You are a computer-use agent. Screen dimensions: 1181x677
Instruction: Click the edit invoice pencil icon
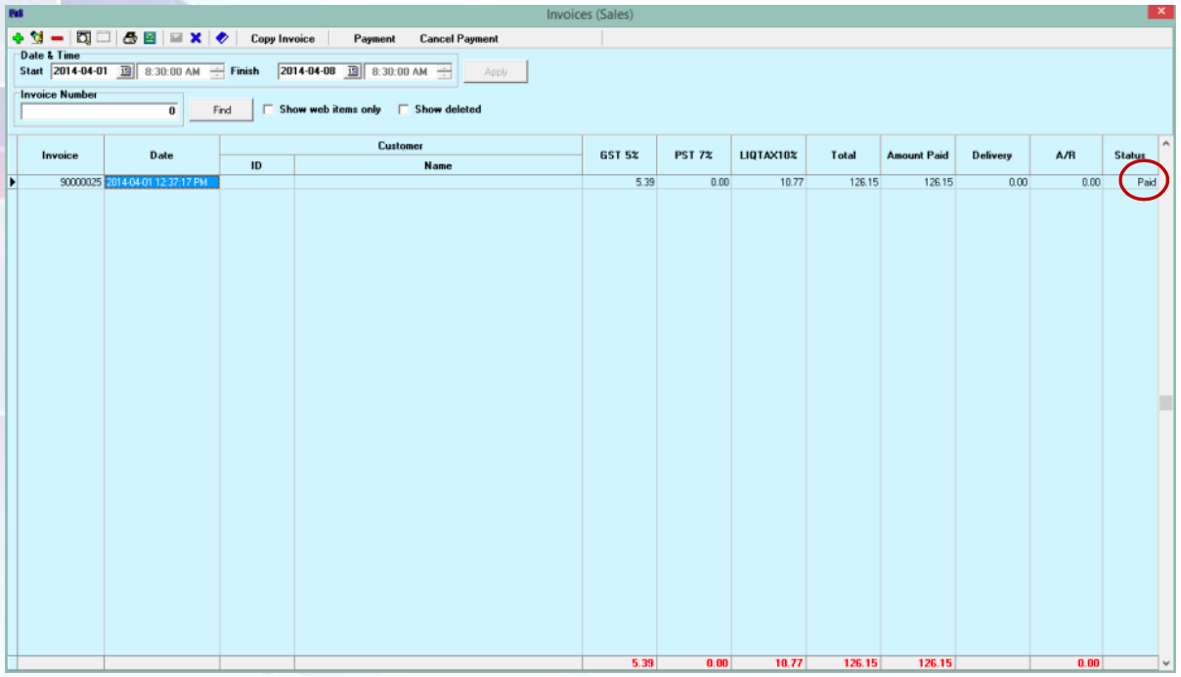pyautogui.click(x=37, y=38)
